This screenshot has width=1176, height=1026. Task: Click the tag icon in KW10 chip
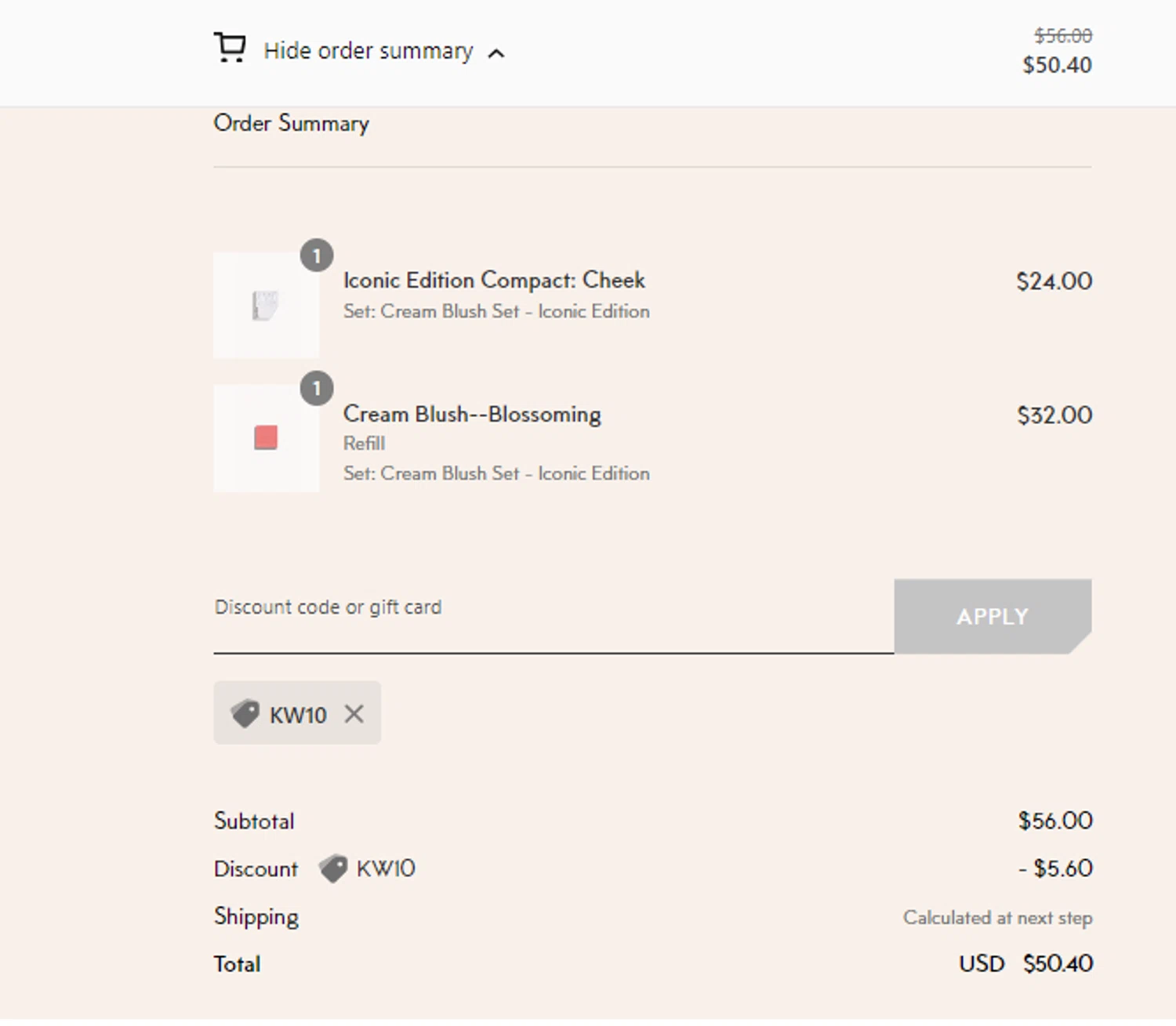click(245, 713)
